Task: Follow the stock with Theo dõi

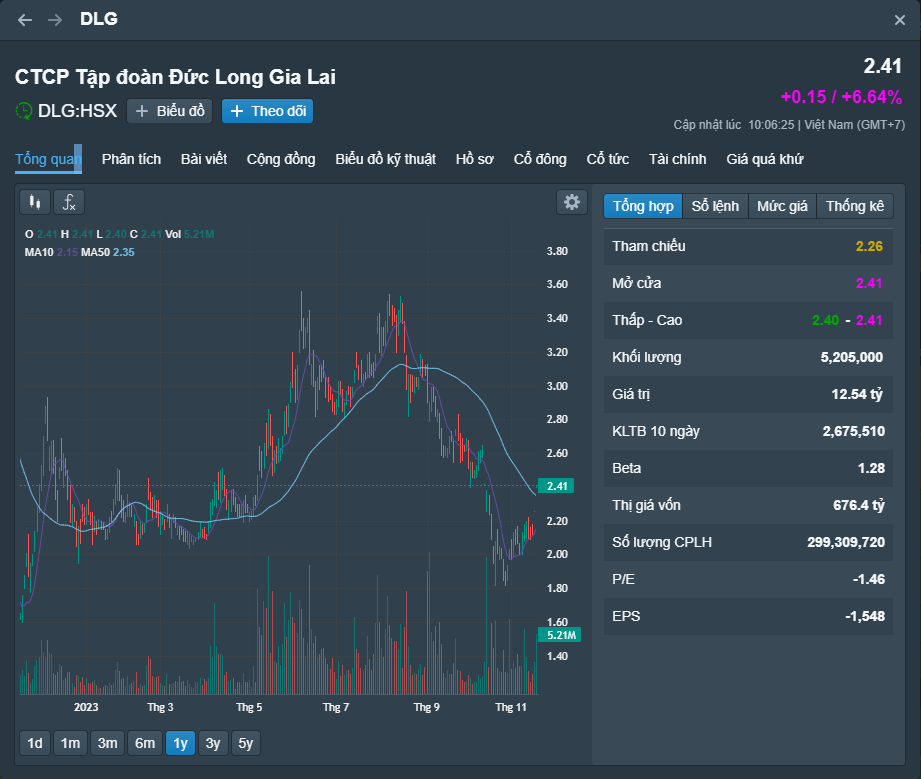Action: 267,111
